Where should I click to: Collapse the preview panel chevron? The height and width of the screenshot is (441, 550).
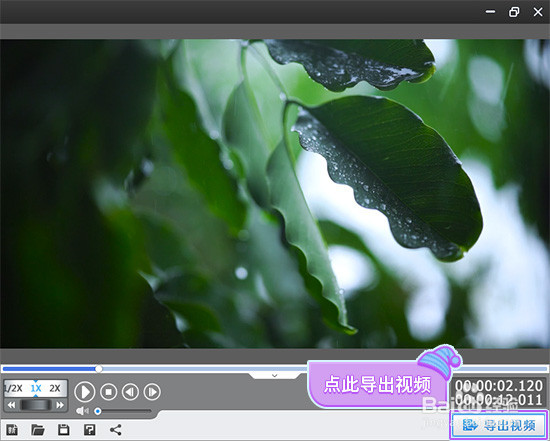pos(275,375)
